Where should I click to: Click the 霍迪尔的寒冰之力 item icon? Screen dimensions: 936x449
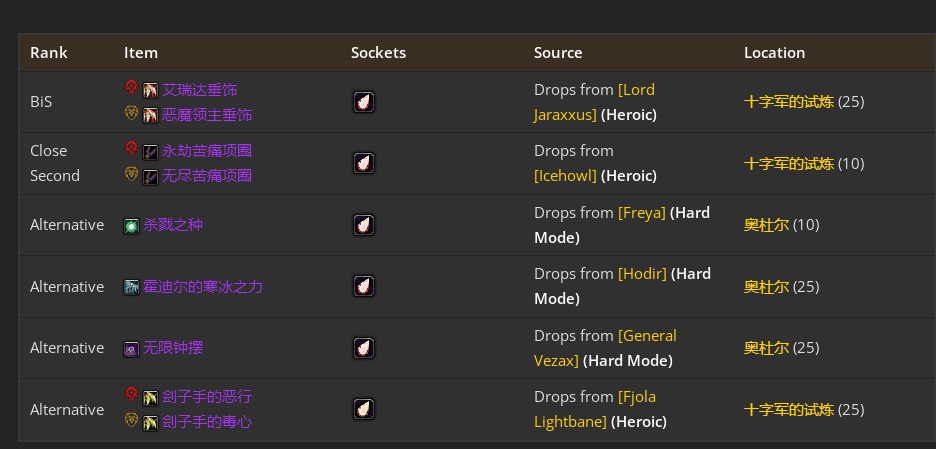pos(131,287)
